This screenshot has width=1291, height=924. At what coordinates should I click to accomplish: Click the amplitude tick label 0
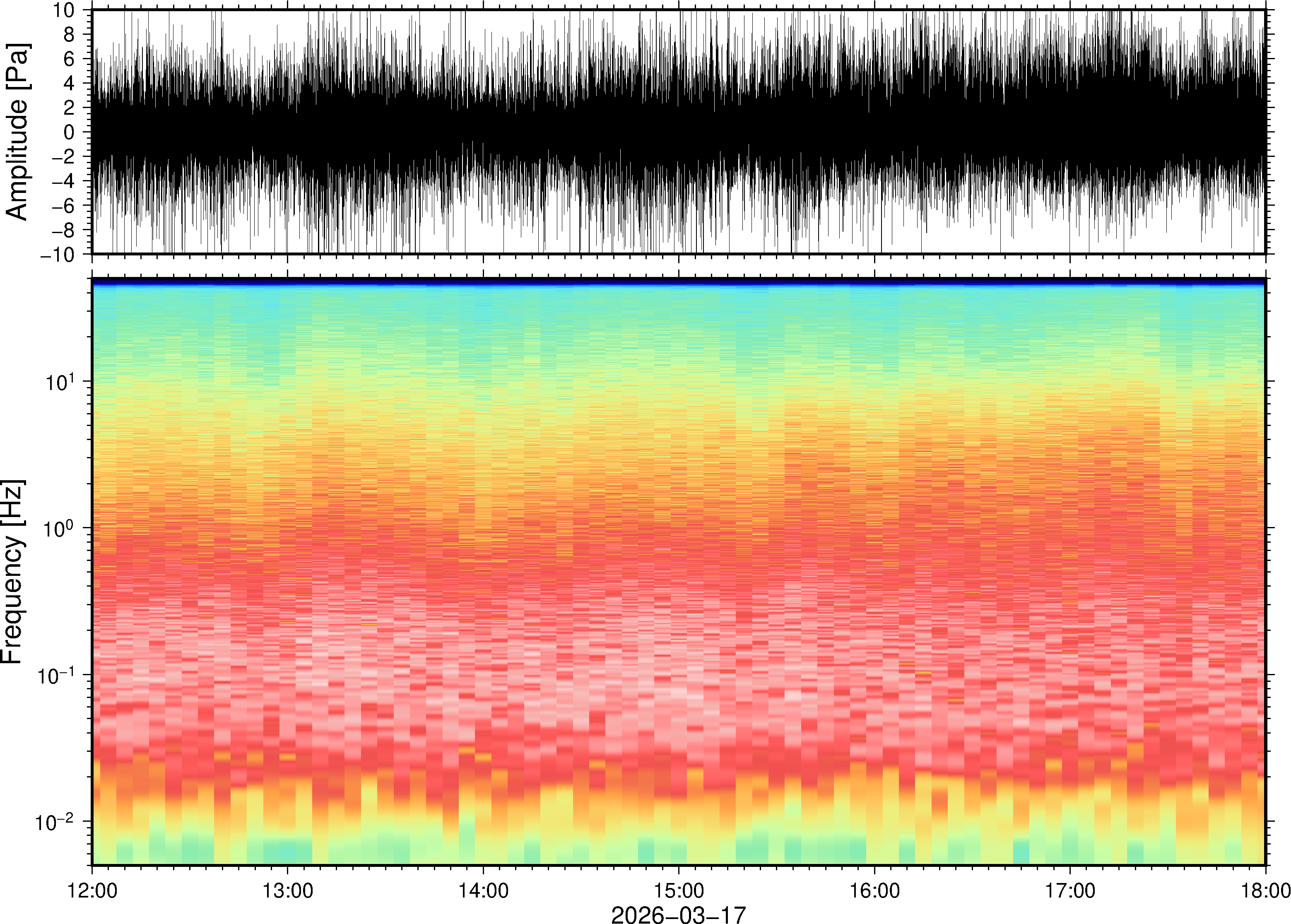(x=70, y=132)
